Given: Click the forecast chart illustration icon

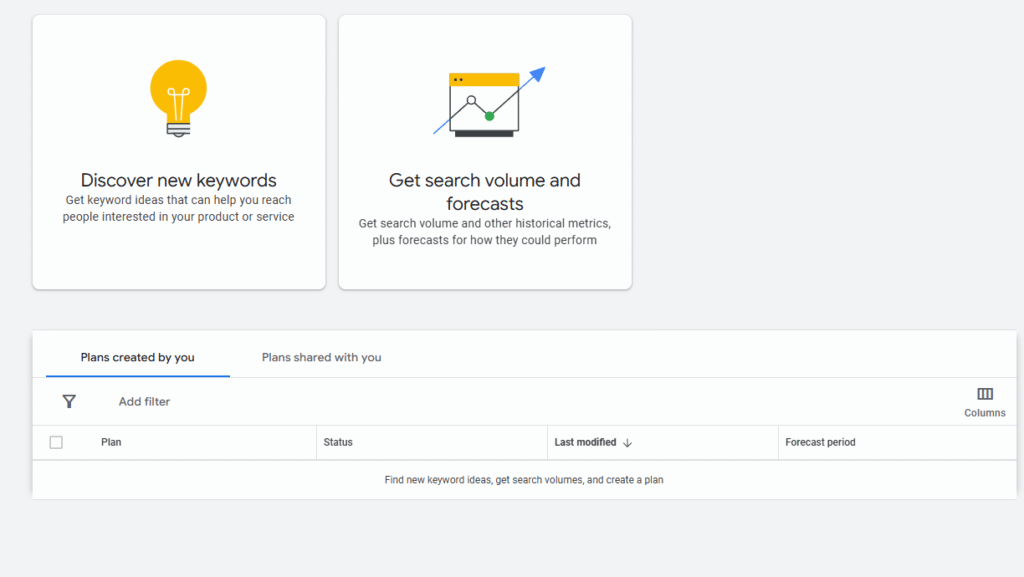Looking at the screenshot, I should [485, 104].
